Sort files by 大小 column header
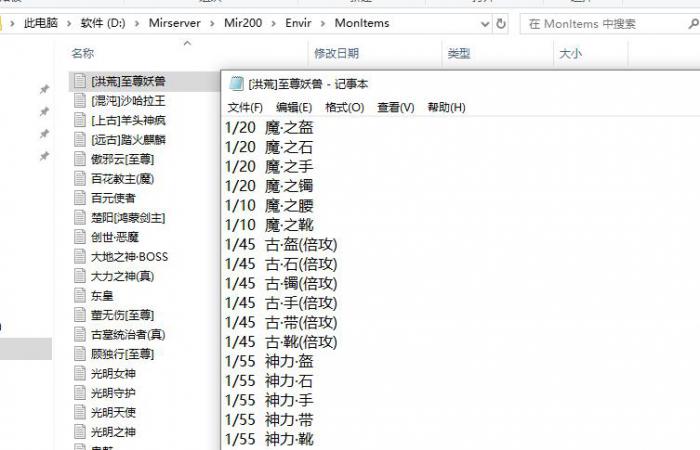The height and width of the screenshot is (450, 700). (x=571, y=54)
